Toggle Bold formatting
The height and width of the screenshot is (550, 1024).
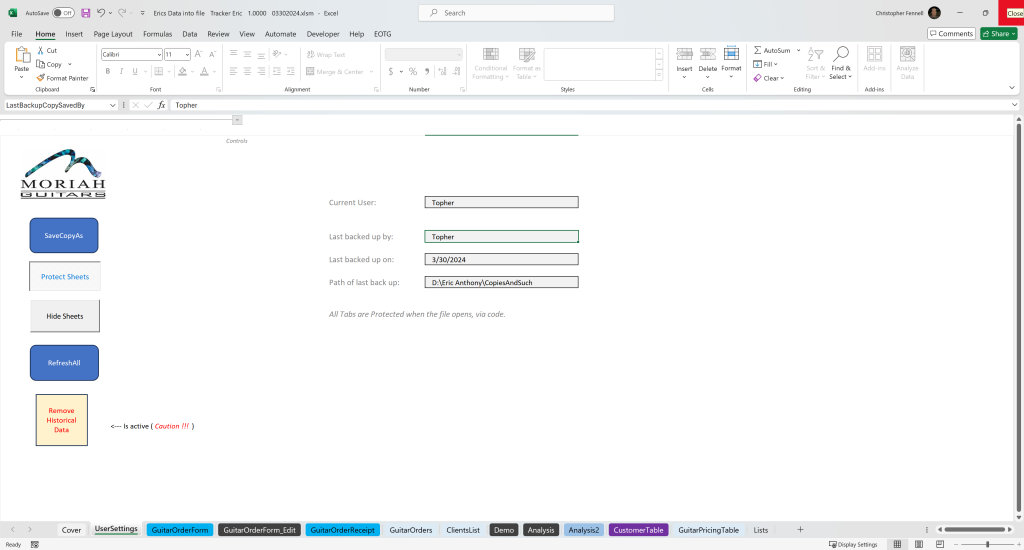coord(108,71)
